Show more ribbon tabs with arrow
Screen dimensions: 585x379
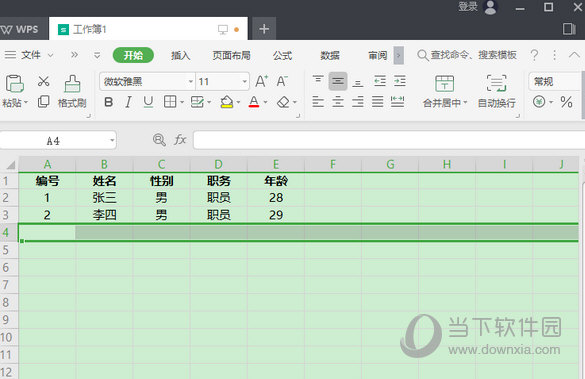(x=398, y=56)
